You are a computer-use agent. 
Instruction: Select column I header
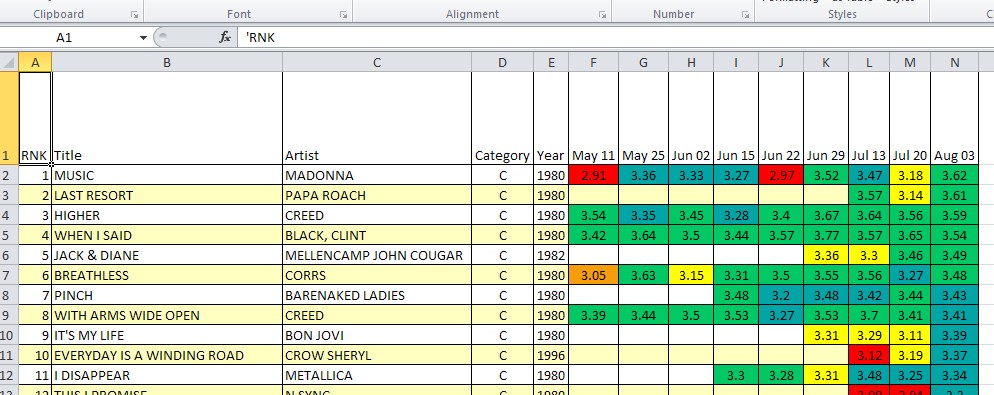[x=736, y=62]
